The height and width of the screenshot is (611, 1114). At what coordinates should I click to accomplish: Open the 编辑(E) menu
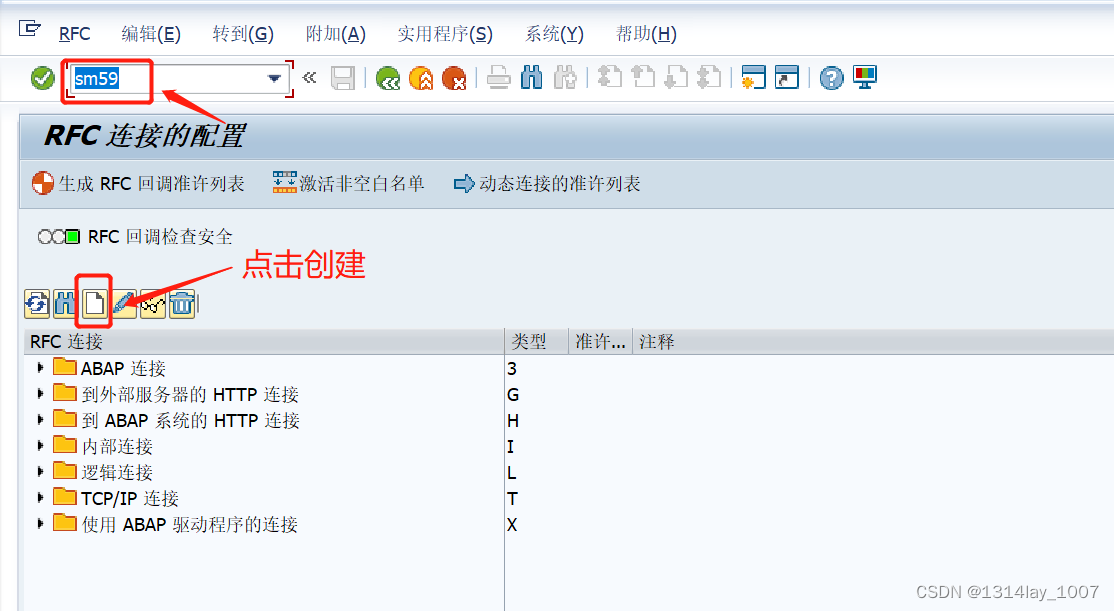pyautogui.click(x=151, y=34)
